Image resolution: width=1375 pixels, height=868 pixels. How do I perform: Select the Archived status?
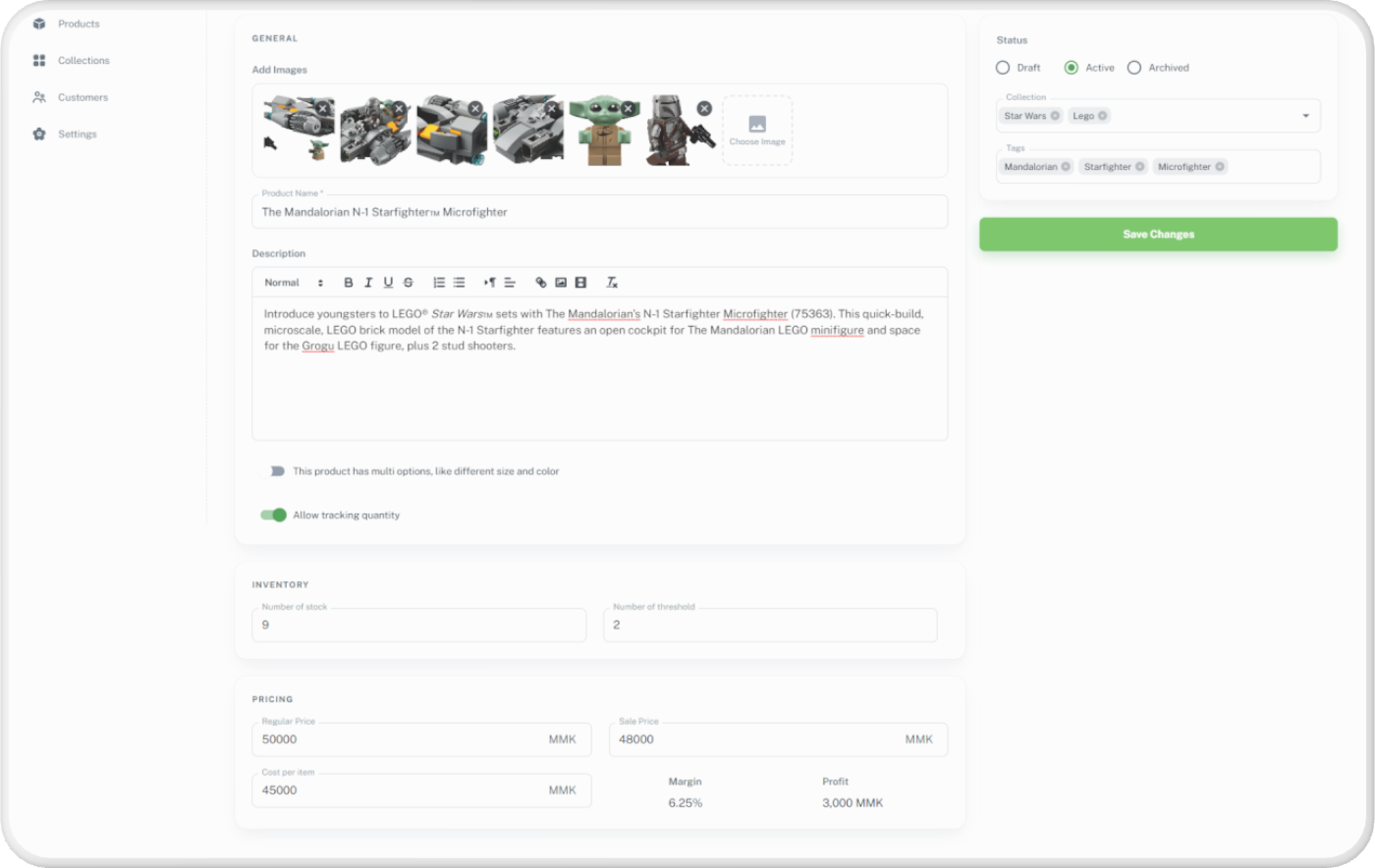coord(1134,67)
